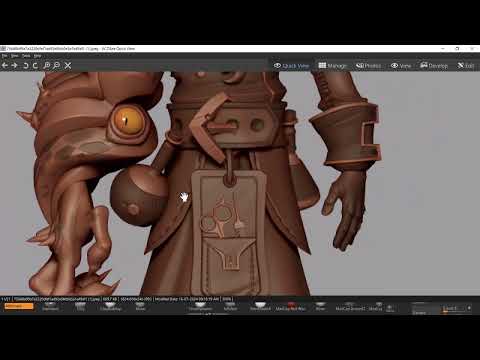480x360 pixels.
Task: Maximize or restore the ACDSee window
Action: [x=457, y=49]
